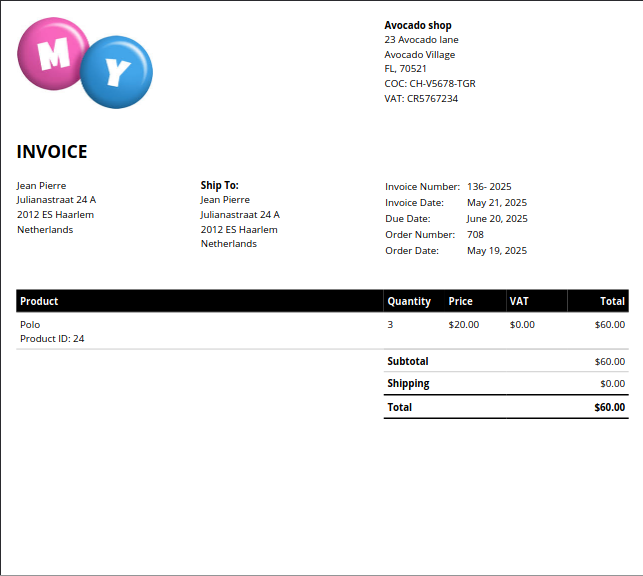The image size is (643, 576).
Task: Click the 'Ship To:' label
Action: 219,185
